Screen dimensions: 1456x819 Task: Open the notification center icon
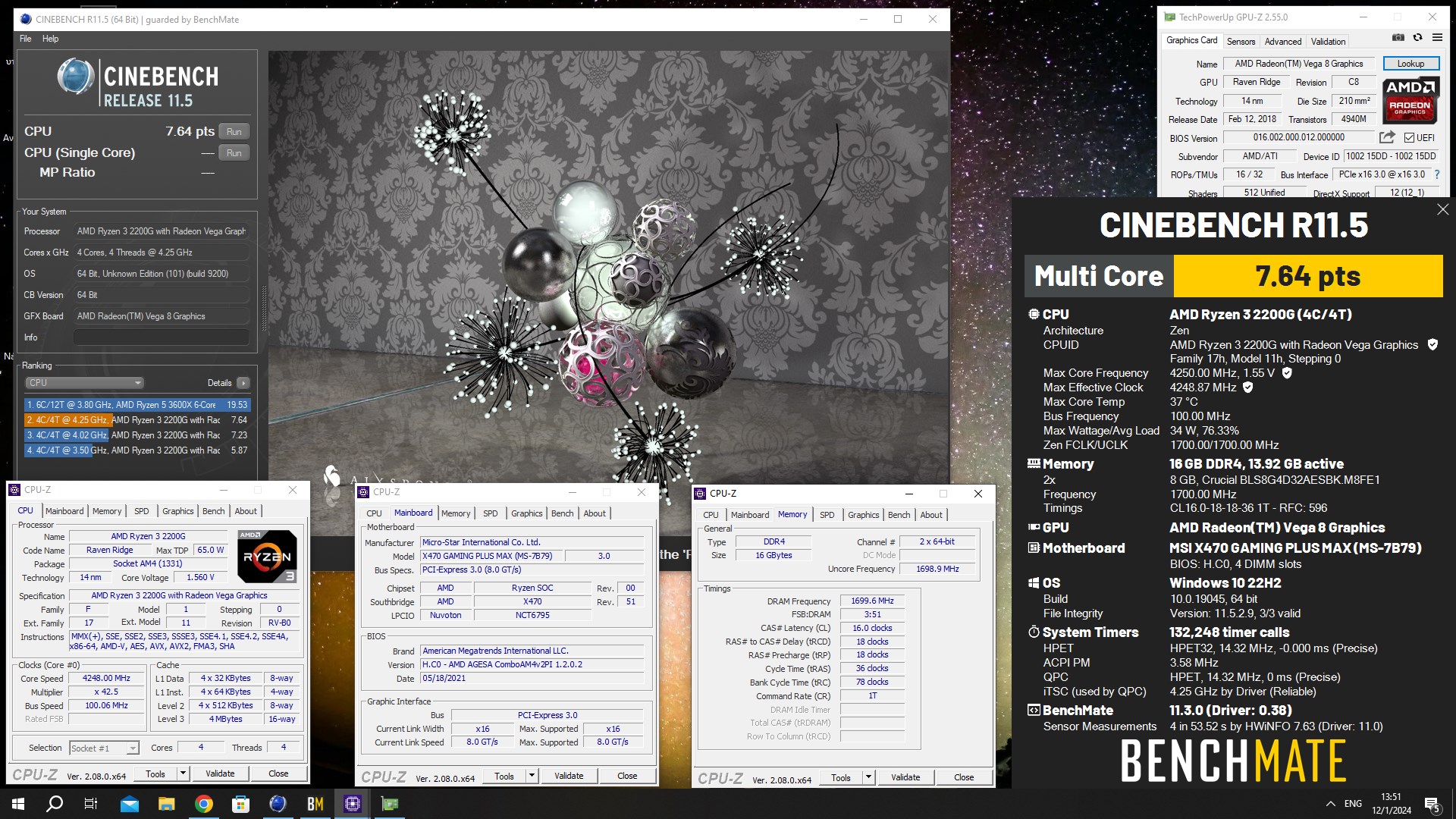click(x=1432, y=804)
